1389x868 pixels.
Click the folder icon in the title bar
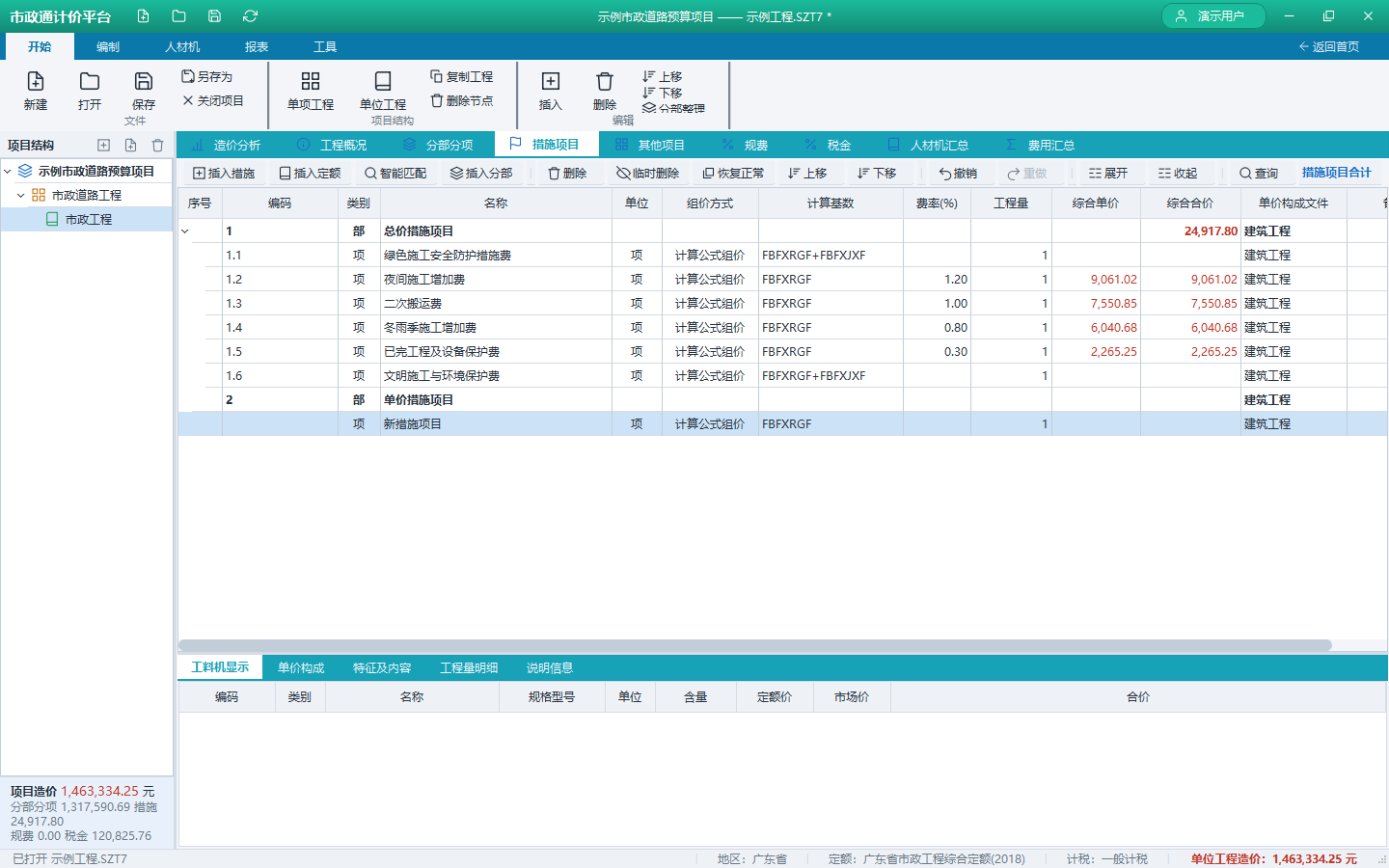click(178, 16)
